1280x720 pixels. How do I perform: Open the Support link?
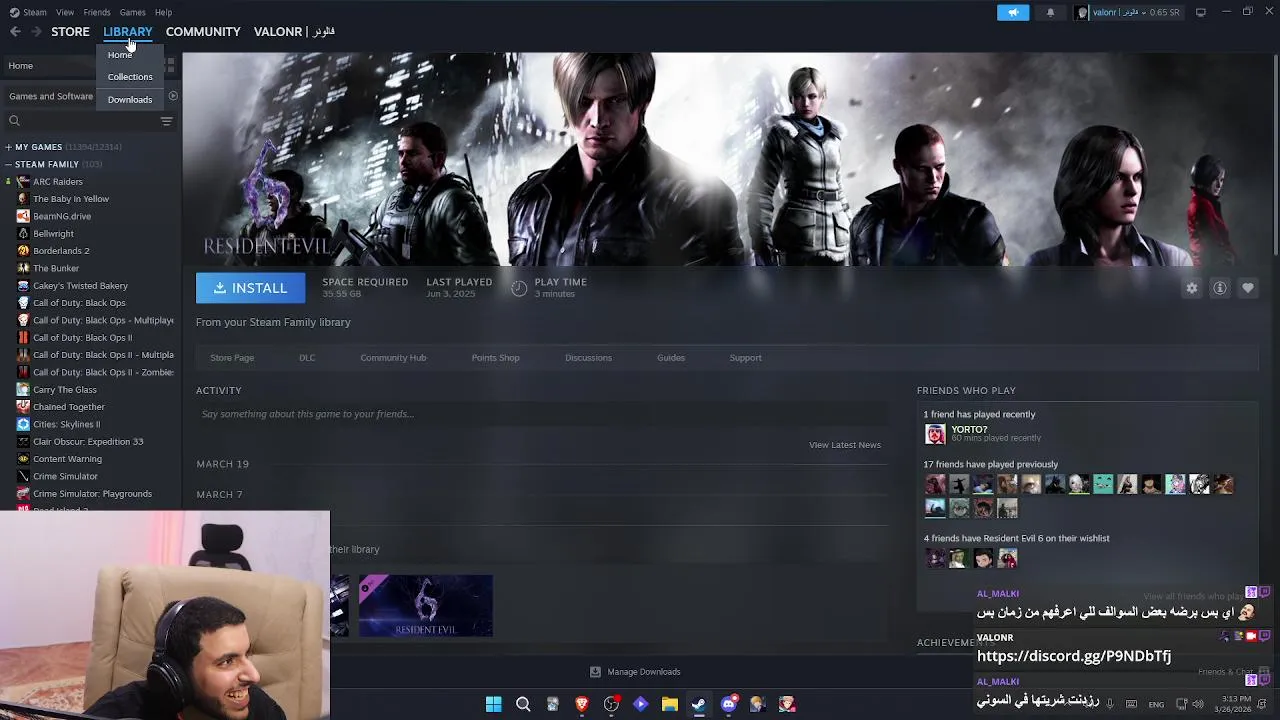point(745,358)
